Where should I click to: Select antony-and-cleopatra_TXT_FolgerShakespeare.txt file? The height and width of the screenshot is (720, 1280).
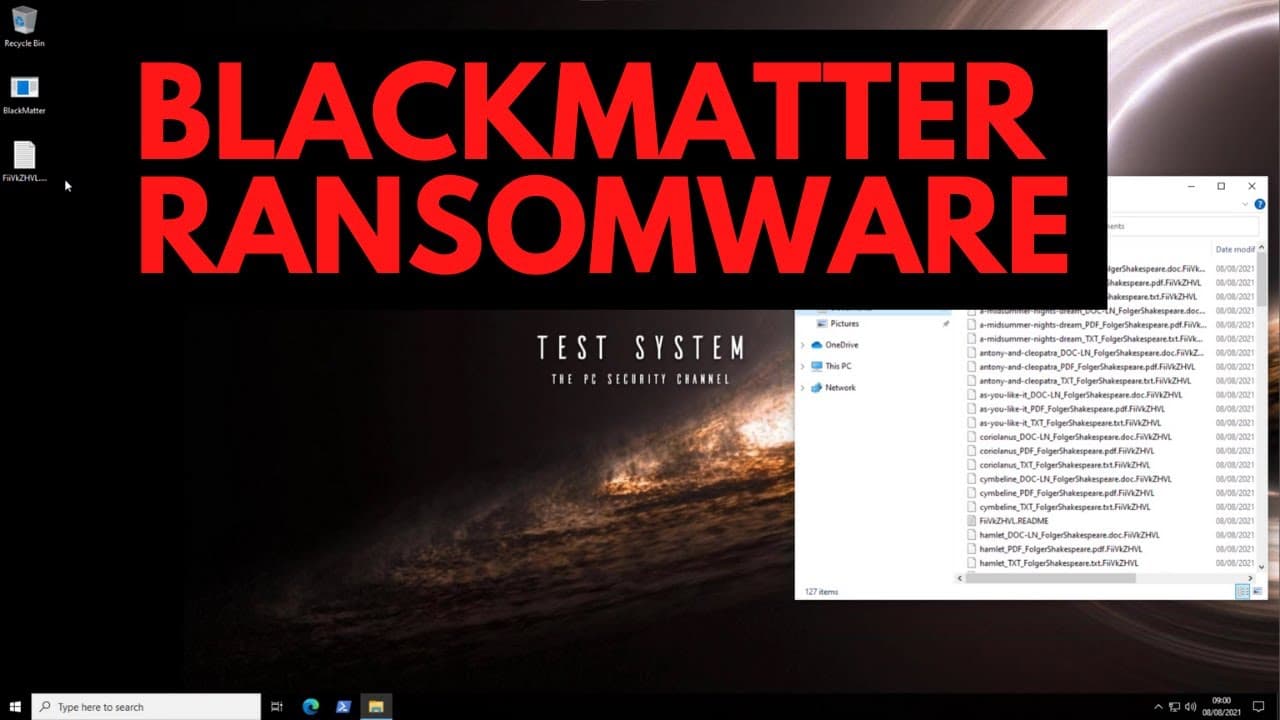(1079, 381)
